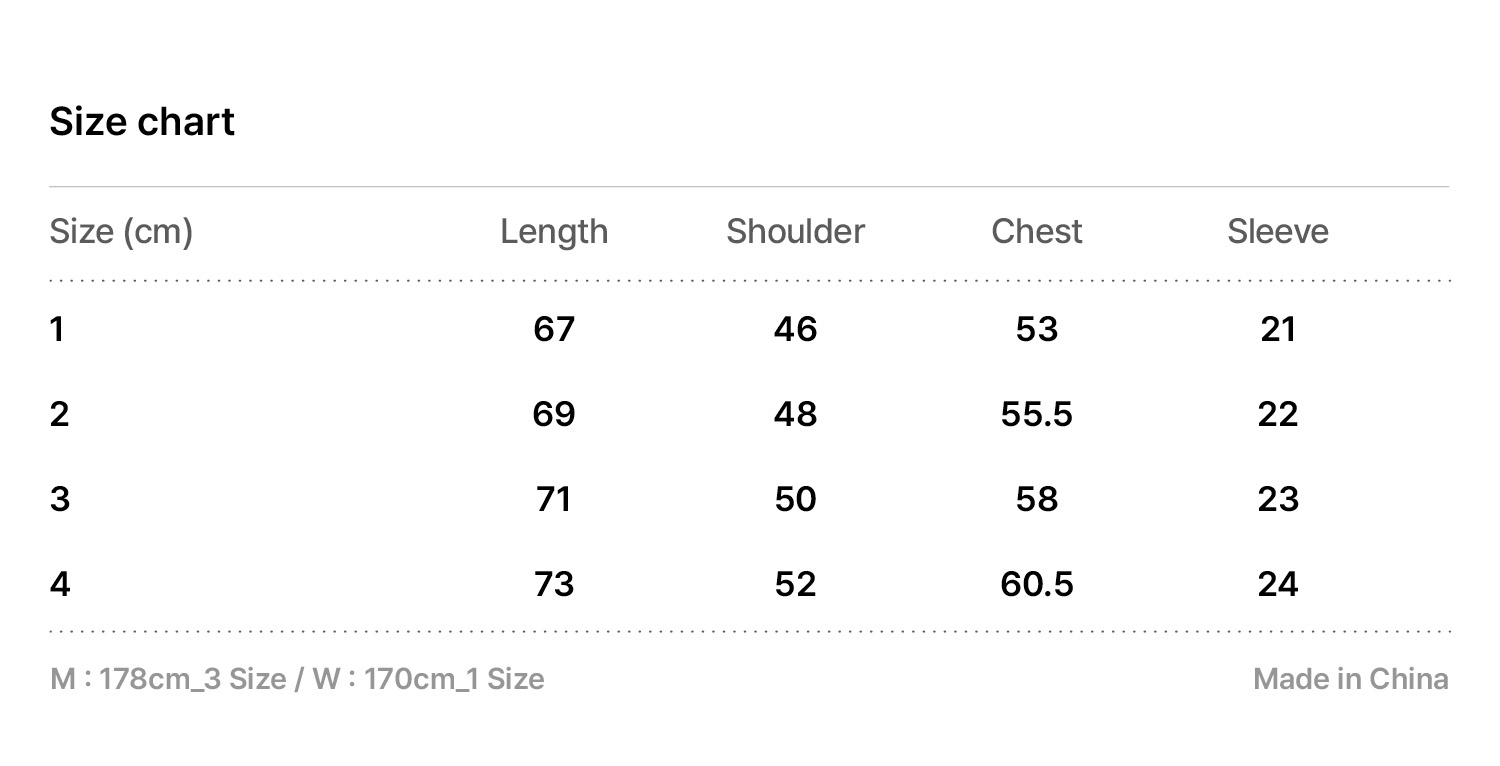Screen dimensions: 1500x766
Task: Click the Chest column header
Action: [x=1036, y=232]
